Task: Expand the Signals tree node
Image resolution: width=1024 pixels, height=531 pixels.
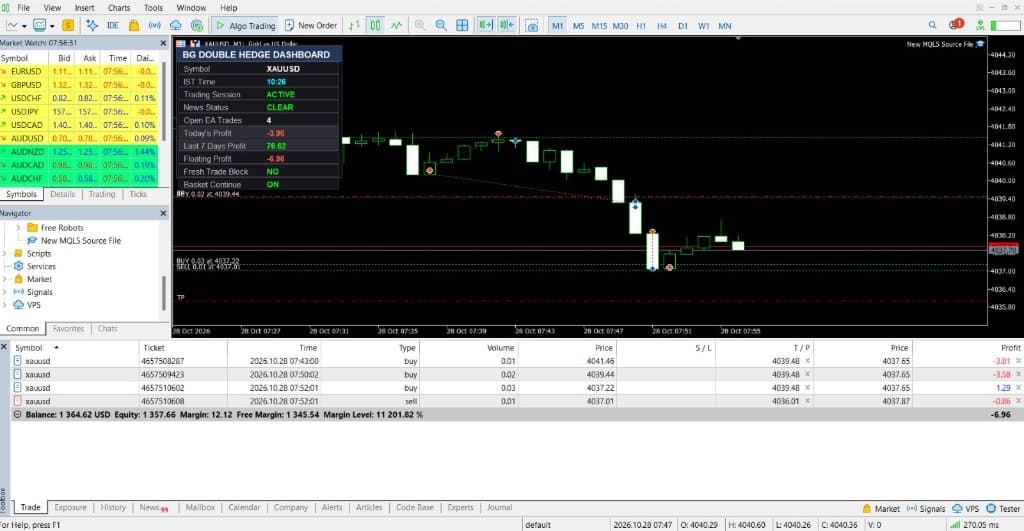Action: pyautogui.click(x=5, y=292)
